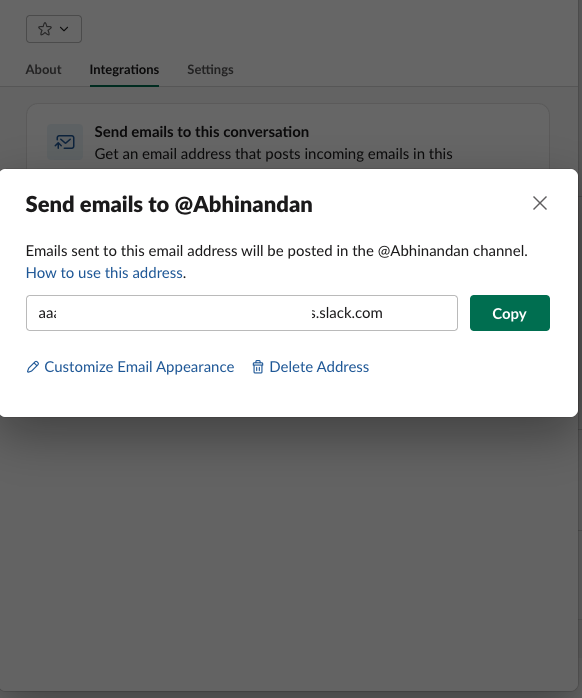Open the 'How to use this address' link
The image size is (582, 698).
click(x=104, y=273)
